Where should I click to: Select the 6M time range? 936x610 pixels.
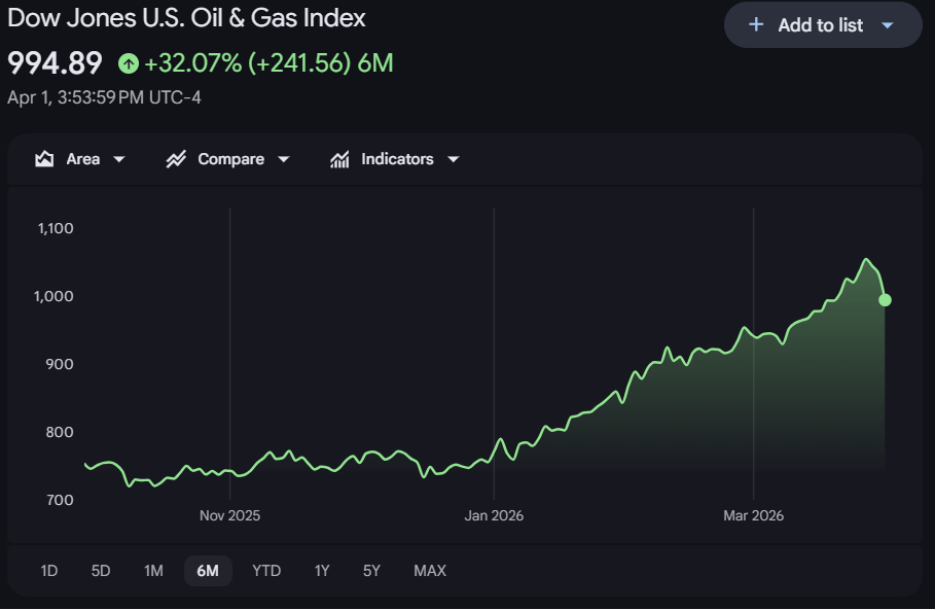[x=208, y=571]
